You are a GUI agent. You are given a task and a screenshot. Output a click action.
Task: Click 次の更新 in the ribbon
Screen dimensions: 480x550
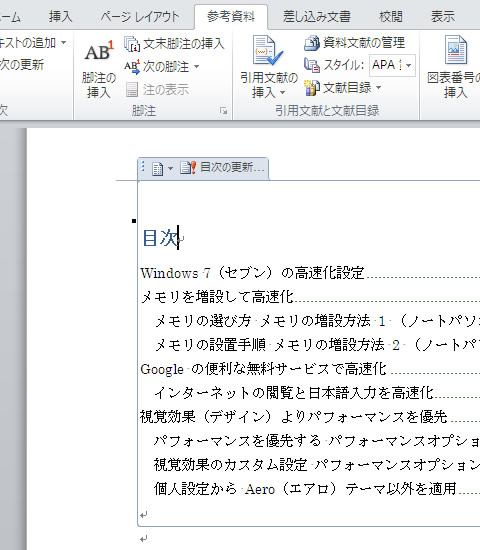(x=22, y=65)
